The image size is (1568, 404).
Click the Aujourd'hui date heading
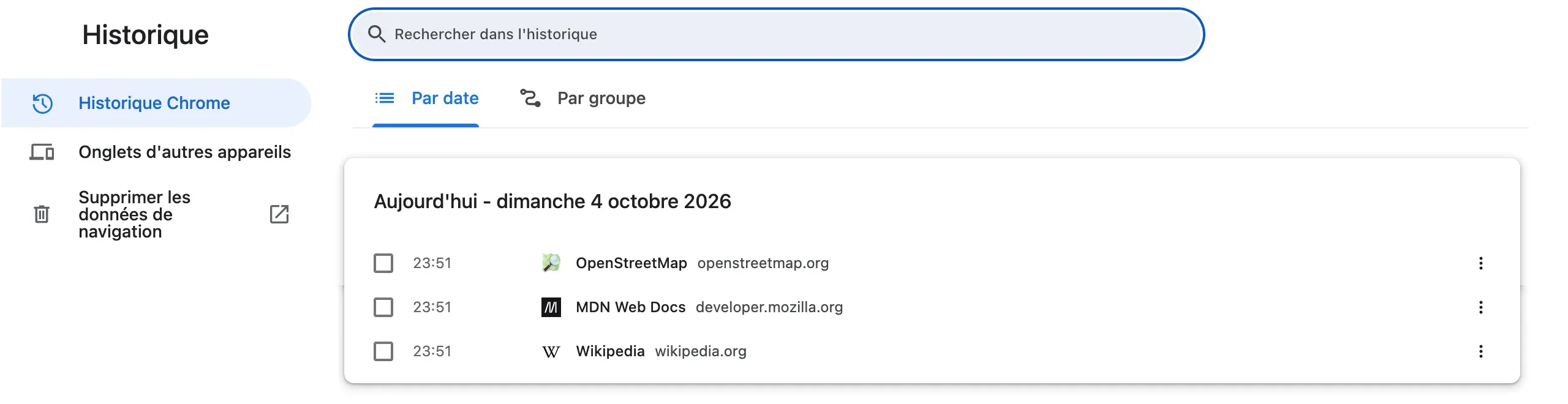[552, 201]
